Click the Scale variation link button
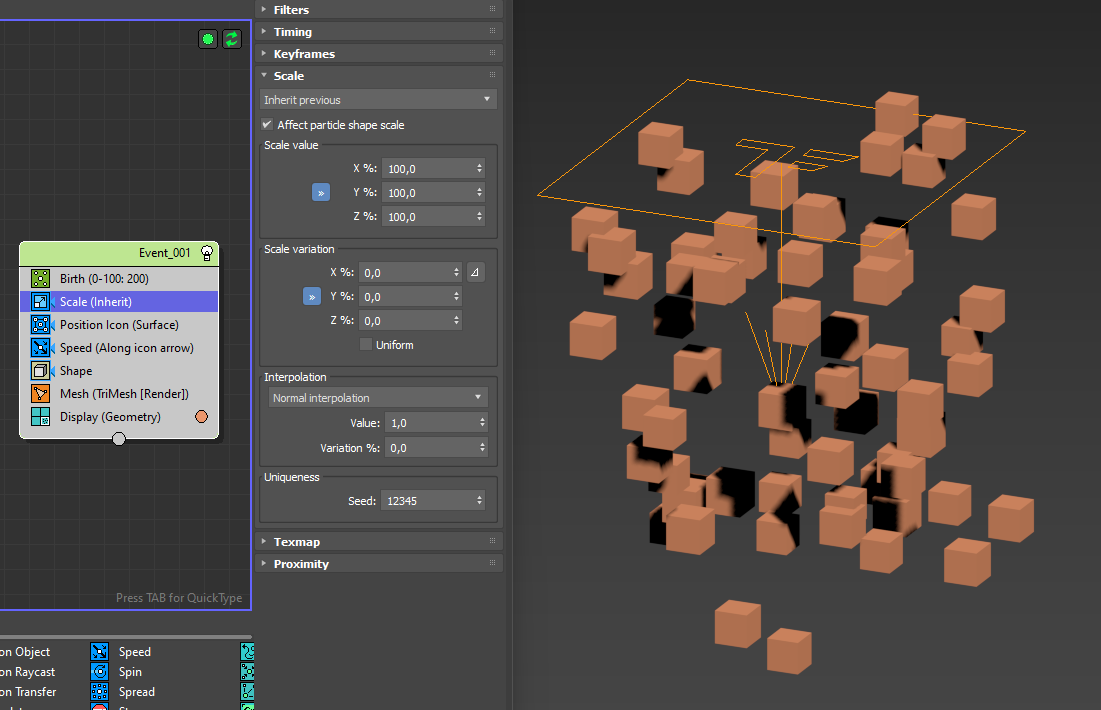Screen dimensions: 1101x710 click(311, 297)
